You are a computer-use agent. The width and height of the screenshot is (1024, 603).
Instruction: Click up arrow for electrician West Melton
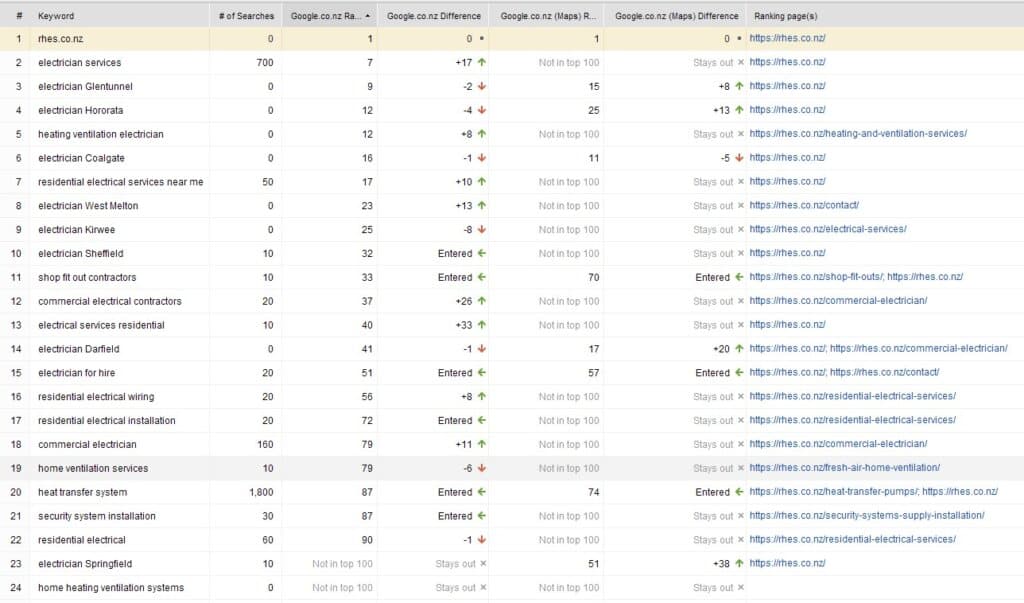pyautogui.click(x=482, y=205)
